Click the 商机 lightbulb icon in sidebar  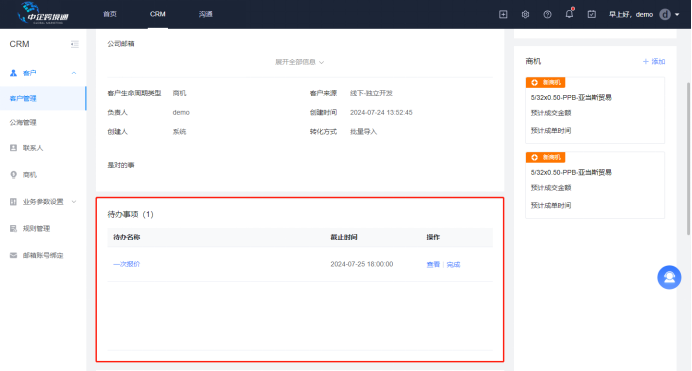point(13,175)
